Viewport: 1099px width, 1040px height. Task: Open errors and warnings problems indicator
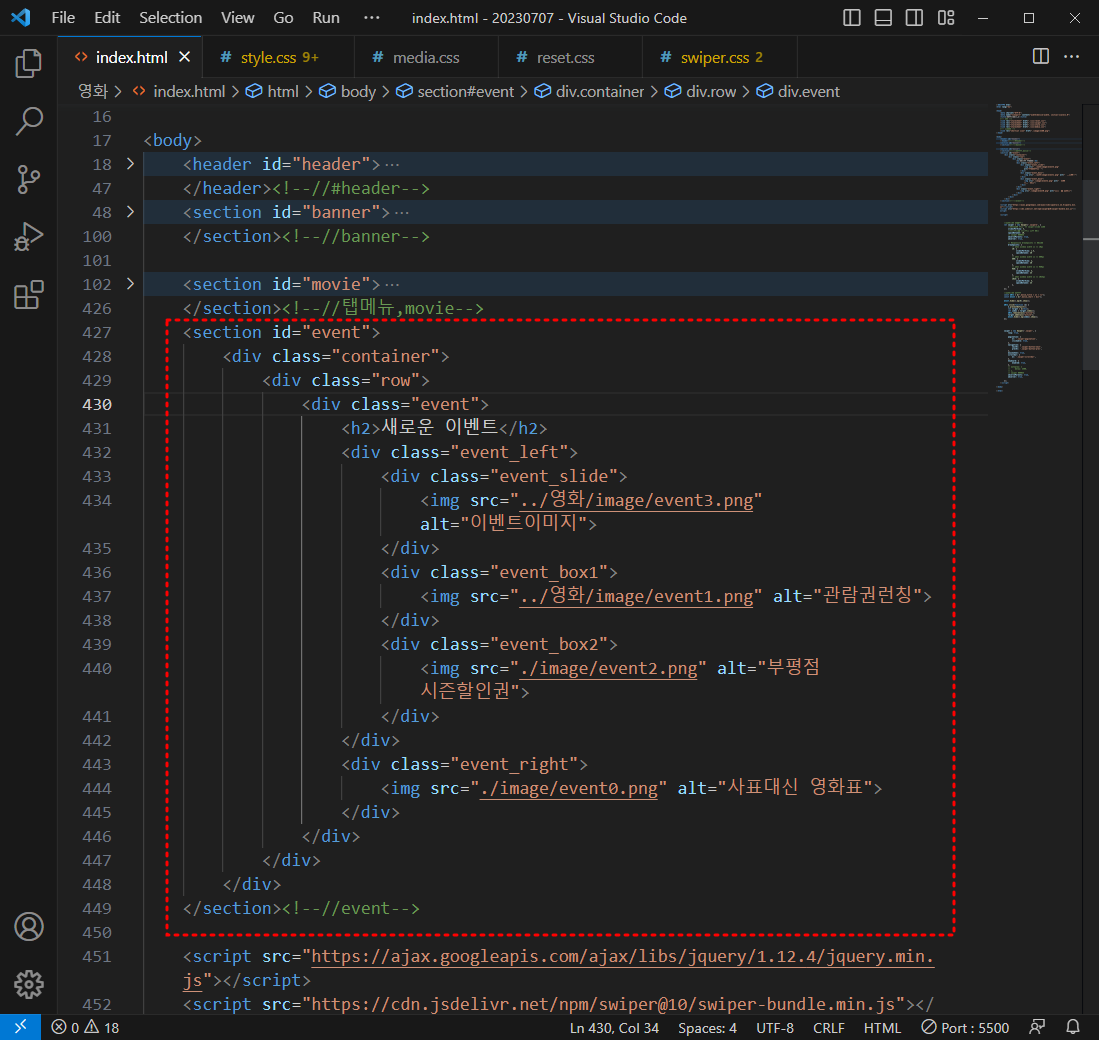coord(86,1027)
